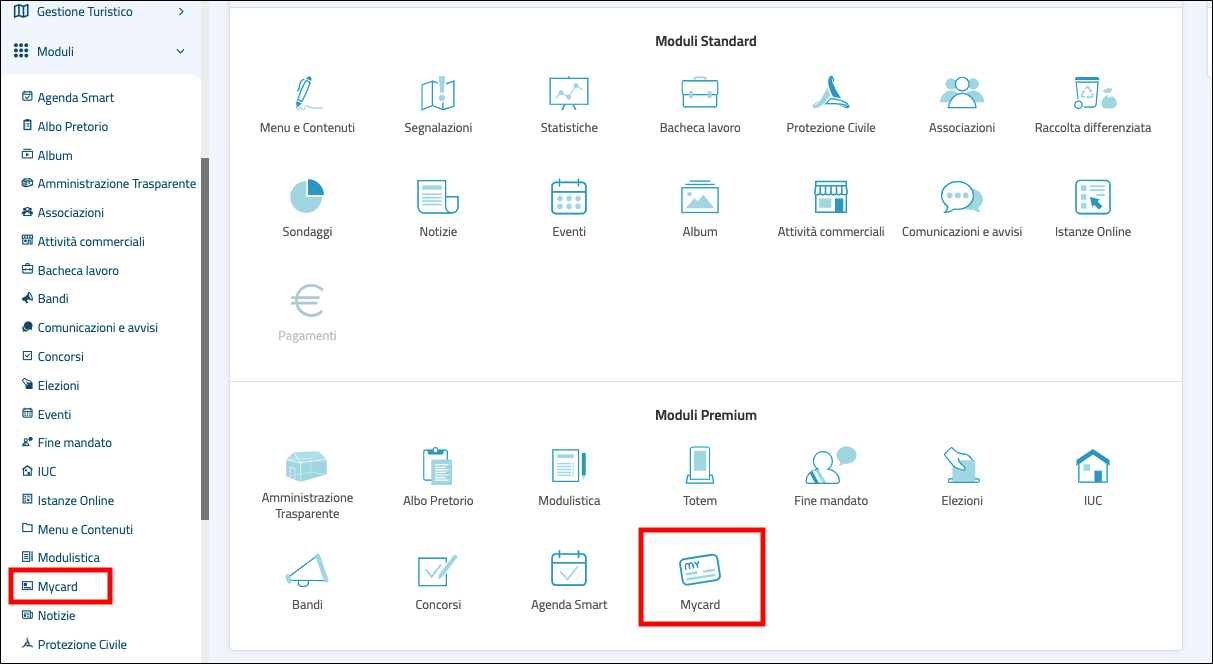This screenshot has width=1213, height=664.
Task: Click the Bacheca lavoro module label
Action: [x=700, y=128]
